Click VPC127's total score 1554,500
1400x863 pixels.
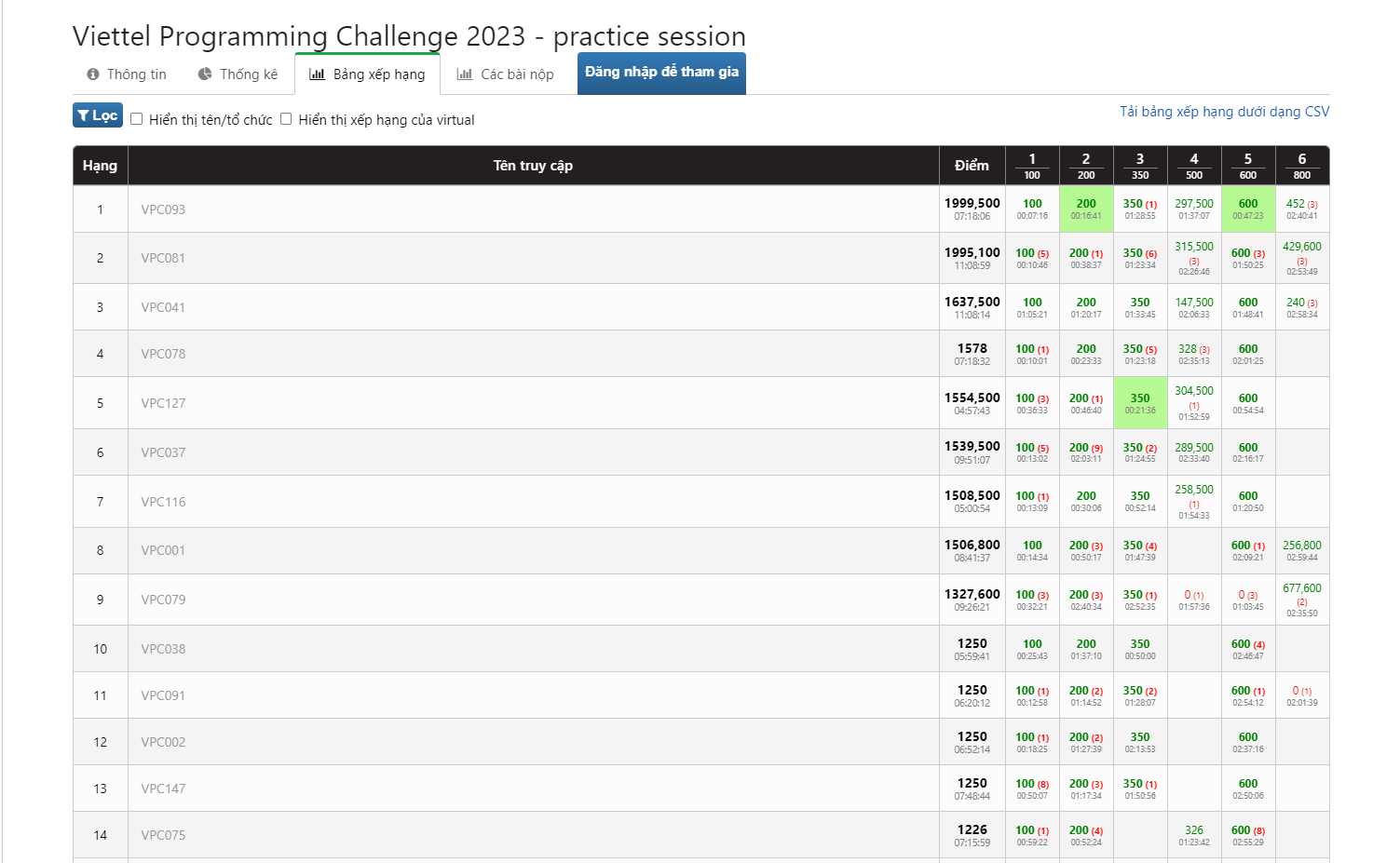tap(972, 398)
